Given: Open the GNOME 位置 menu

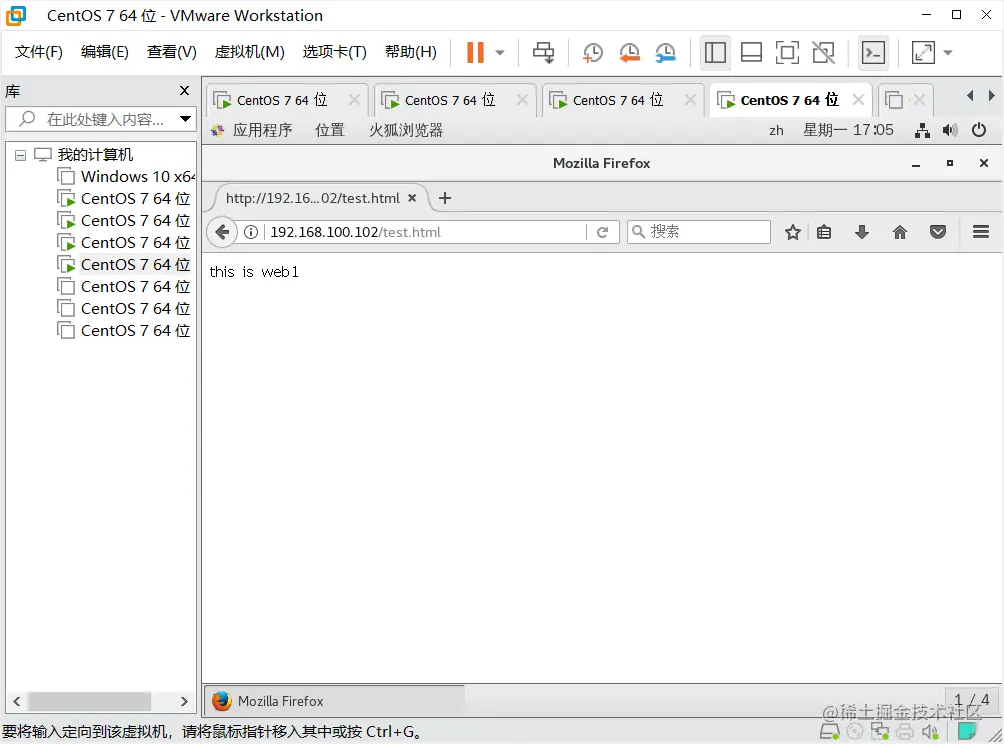Looking at the screenshot, I should click(330, 131).
